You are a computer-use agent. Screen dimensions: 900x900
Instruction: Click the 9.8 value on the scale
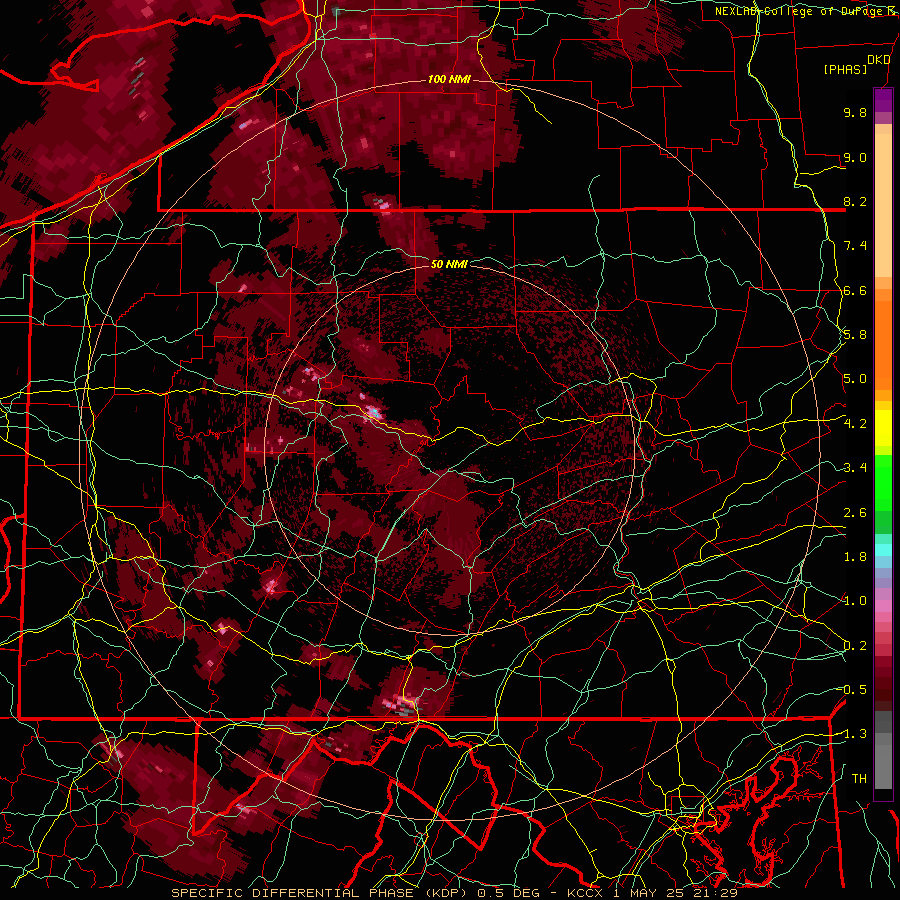(x=855, y=112)
